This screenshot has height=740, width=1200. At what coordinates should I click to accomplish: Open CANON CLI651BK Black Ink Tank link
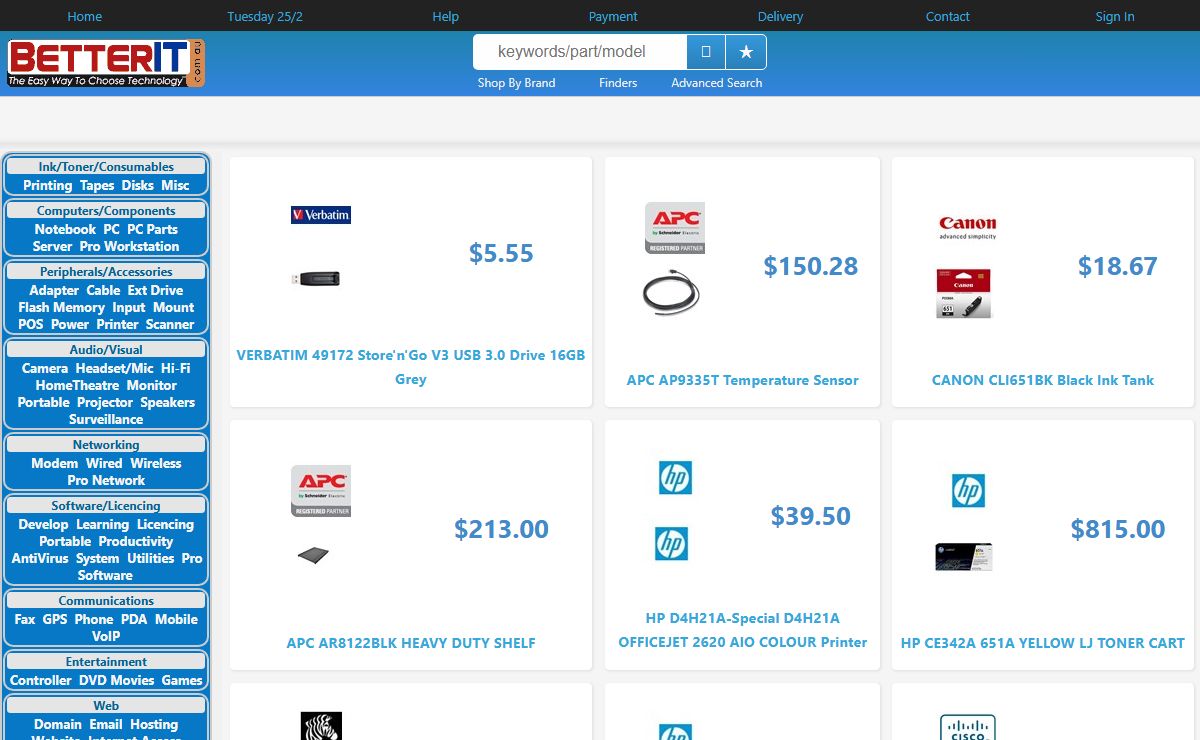(x=1043, y=380)
